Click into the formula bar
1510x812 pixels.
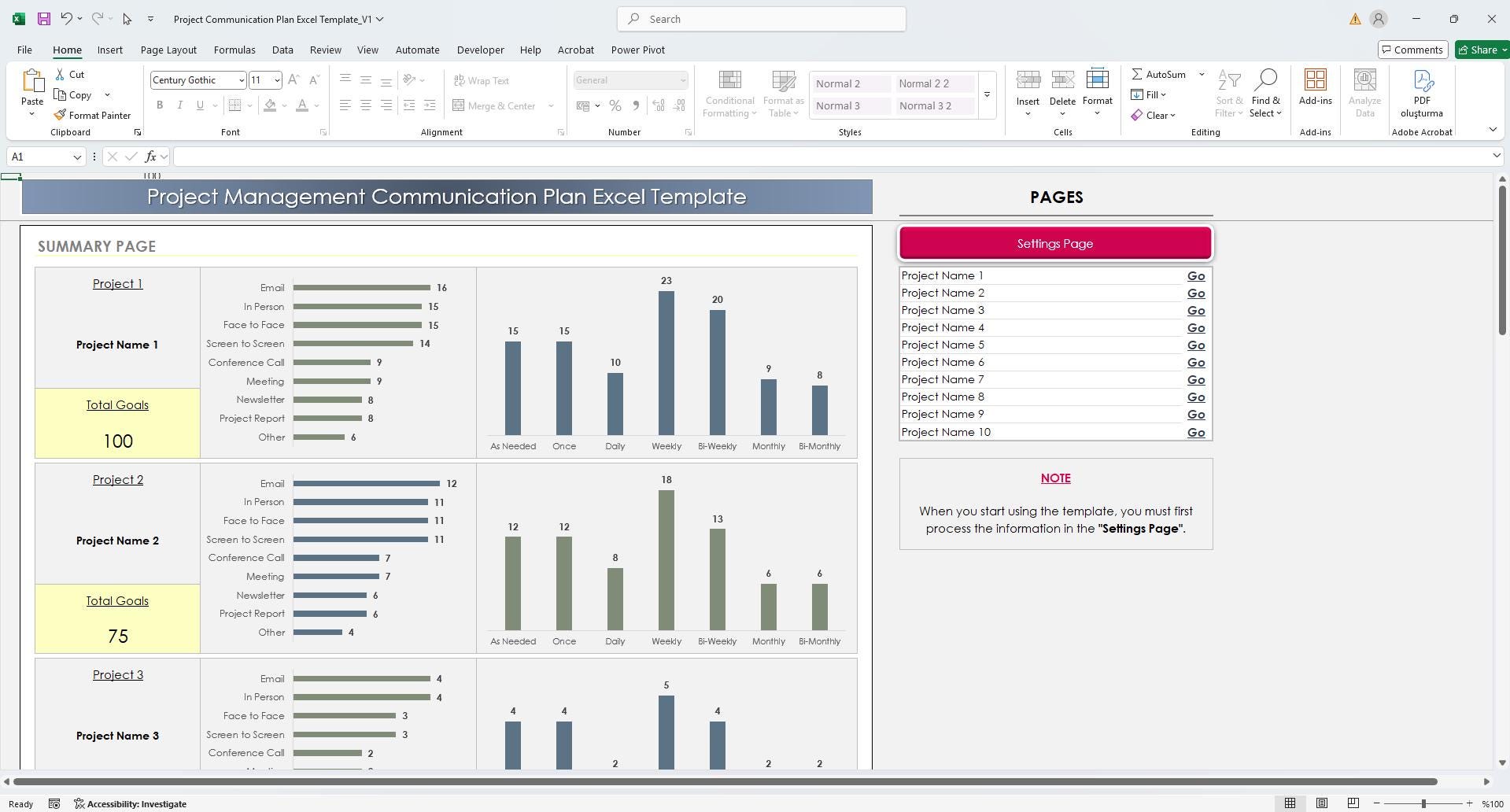(x=833, y=157)
